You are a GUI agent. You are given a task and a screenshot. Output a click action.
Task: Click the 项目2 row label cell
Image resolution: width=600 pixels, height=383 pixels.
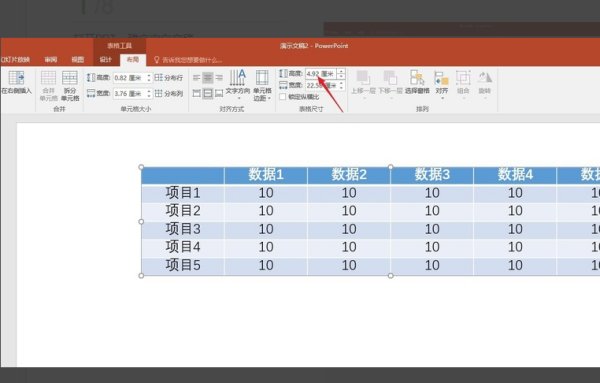click(183, 211)
